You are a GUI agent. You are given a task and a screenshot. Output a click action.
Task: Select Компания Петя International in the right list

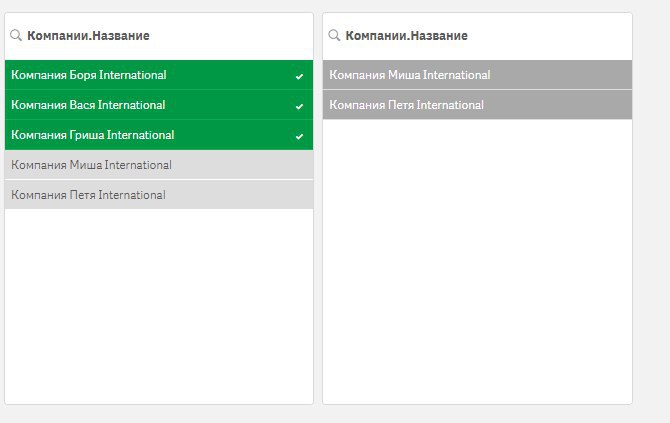click(407, 105)
